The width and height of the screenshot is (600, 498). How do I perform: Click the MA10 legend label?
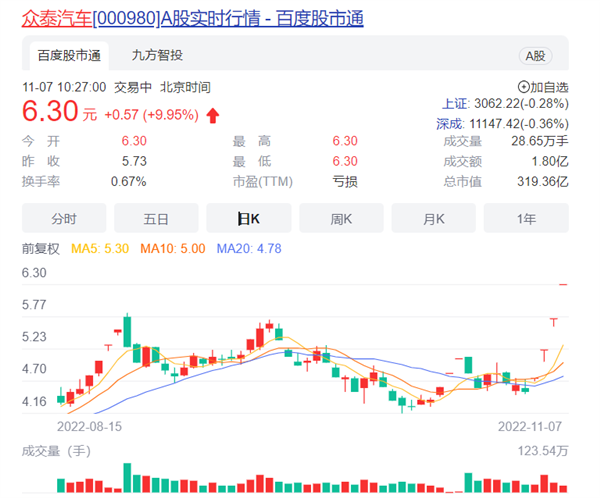tap(172, 248)
